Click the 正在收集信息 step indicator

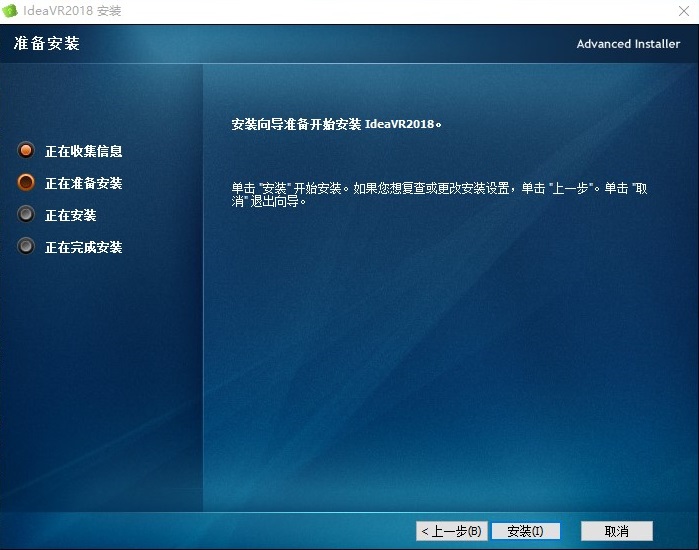pyautogui.click(x=26, y=150)
